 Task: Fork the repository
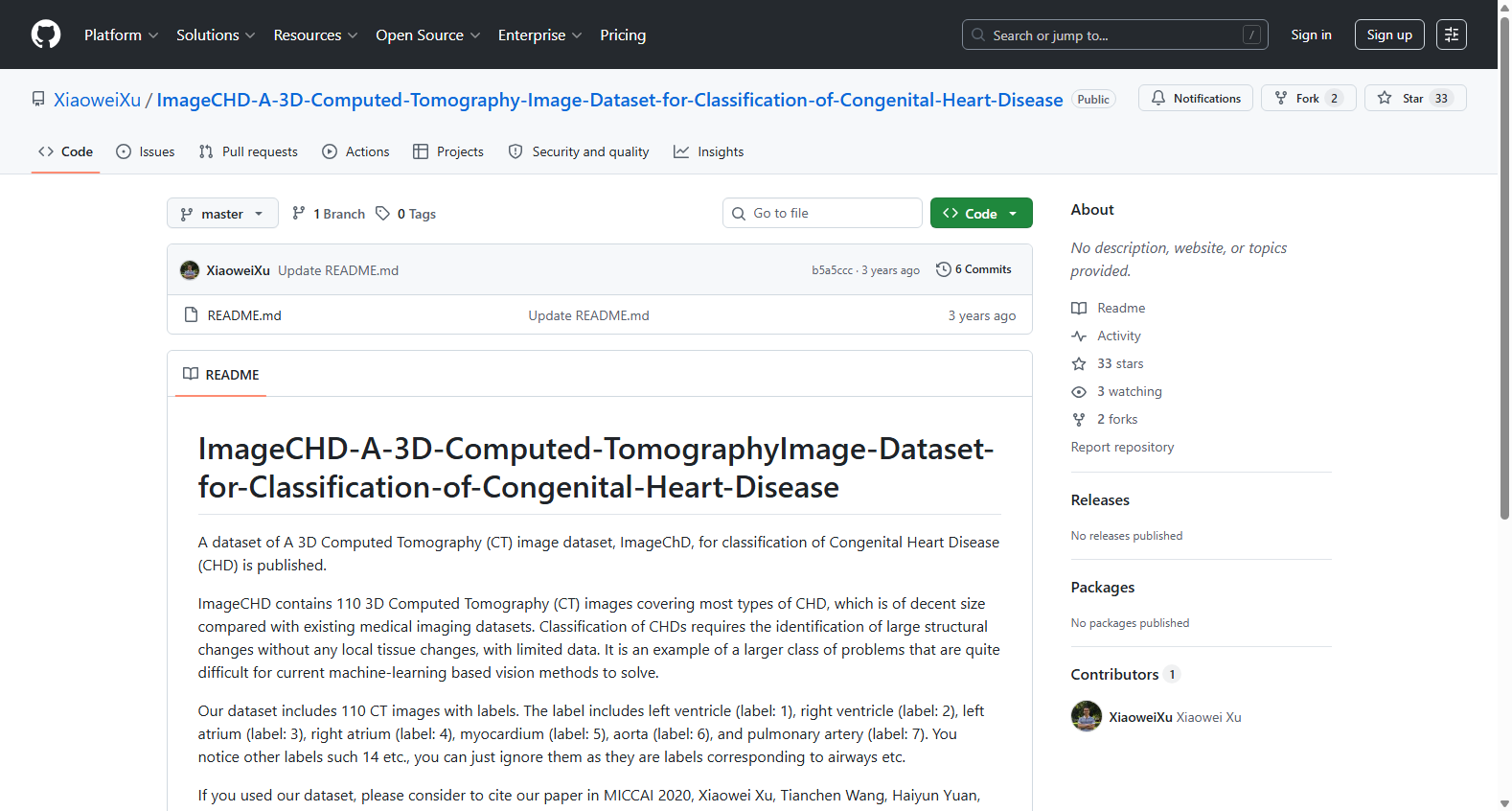1308,98
